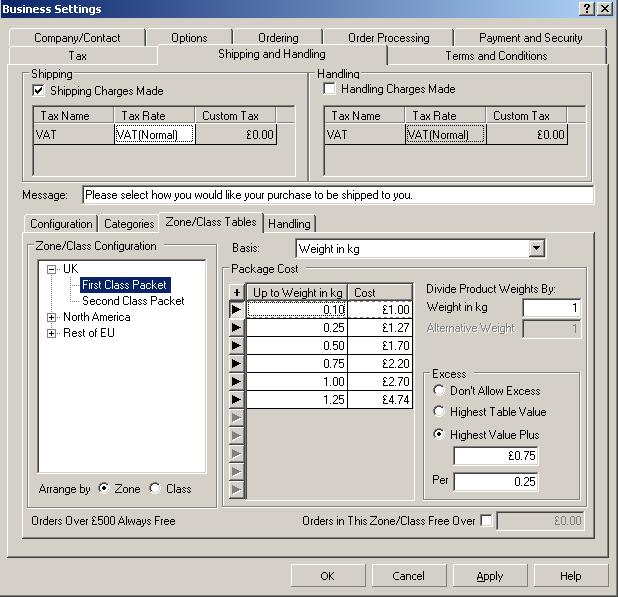Open the Categories sub-tab
This screenshot has height=597, width=618.
pyautogui.click(x=129, y=224)
